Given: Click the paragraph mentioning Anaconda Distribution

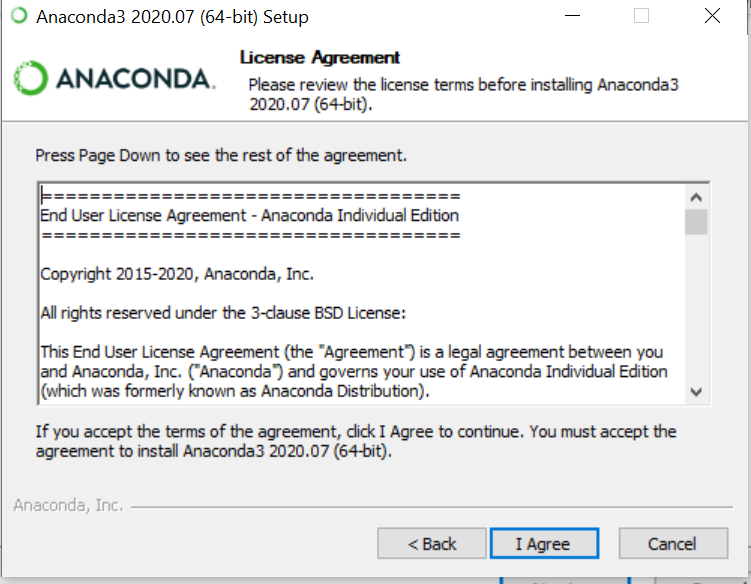Looking at the screenshot, I should pos(353,371).
